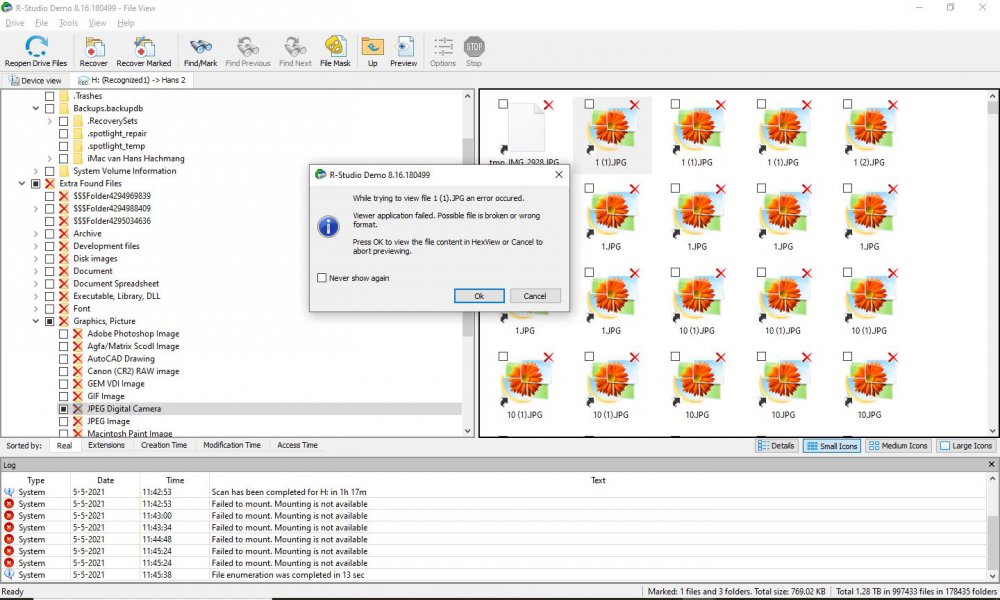Image resolution: width=1000 pixels, height=600 pixels.
Task: Click Cancel in the error dialog
Action: tap(534, 296)
